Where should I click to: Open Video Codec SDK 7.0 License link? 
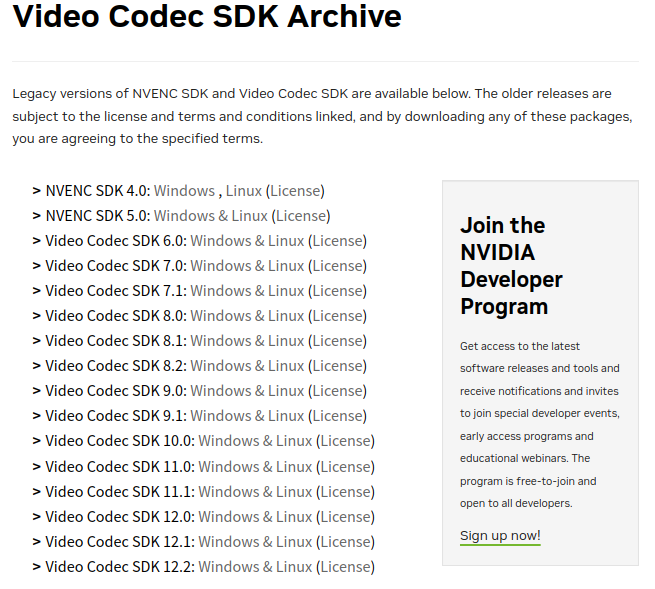[x=338, y=266]
